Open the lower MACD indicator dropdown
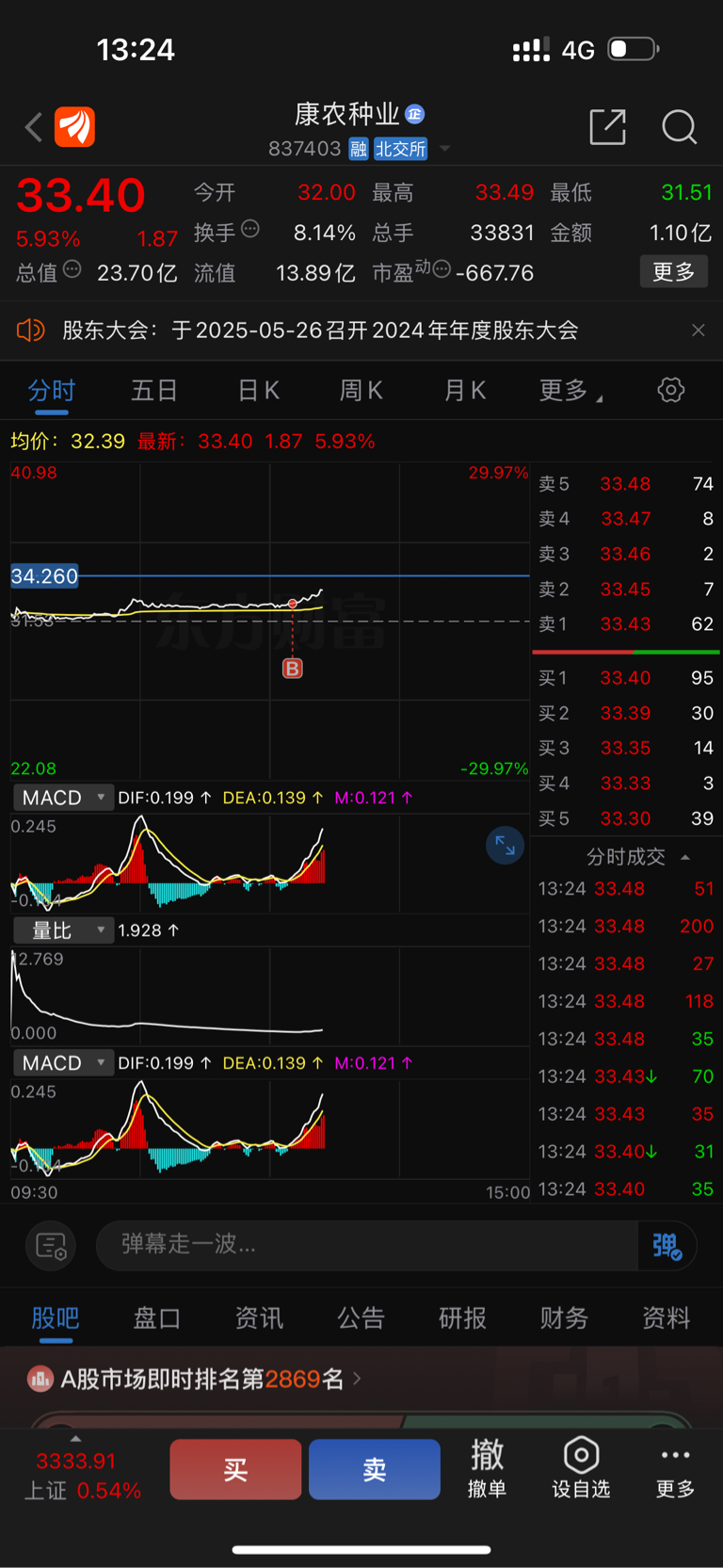The width and height of the screenshot is (723, 1568). (63, 1063)
